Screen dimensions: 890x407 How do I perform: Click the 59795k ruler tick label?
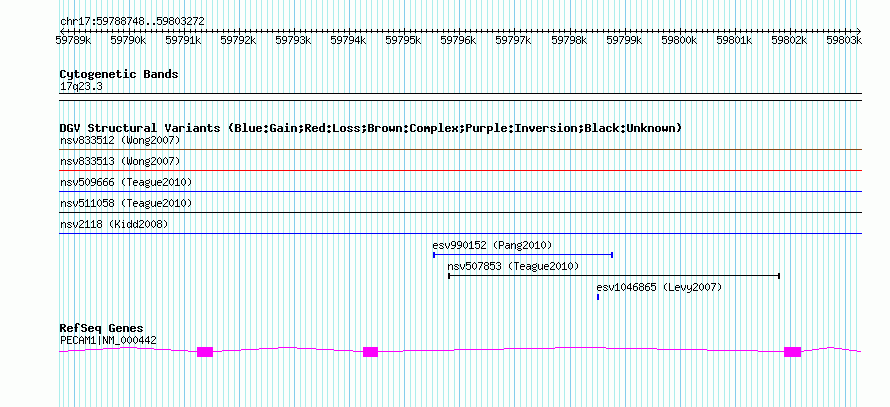click(403, 40)
